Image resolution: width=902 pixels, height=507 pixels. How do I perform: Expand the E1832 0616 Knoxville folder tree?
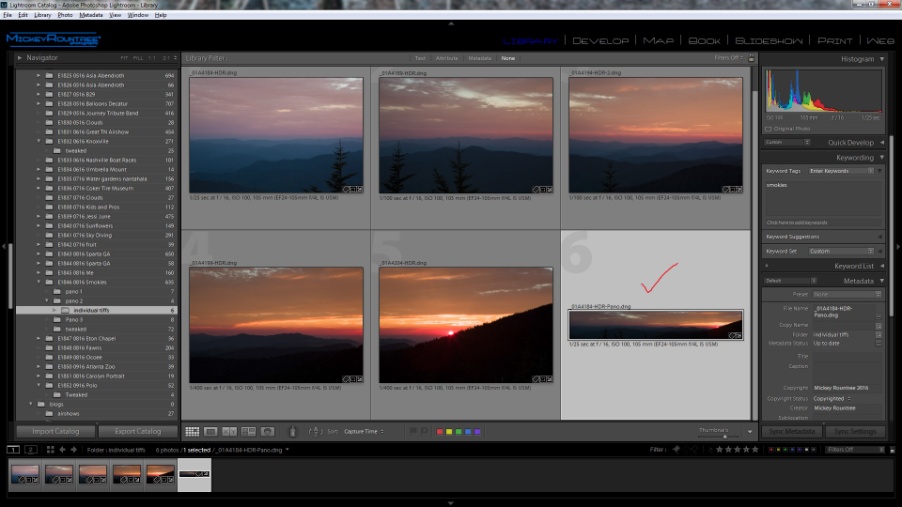[39, 141]
